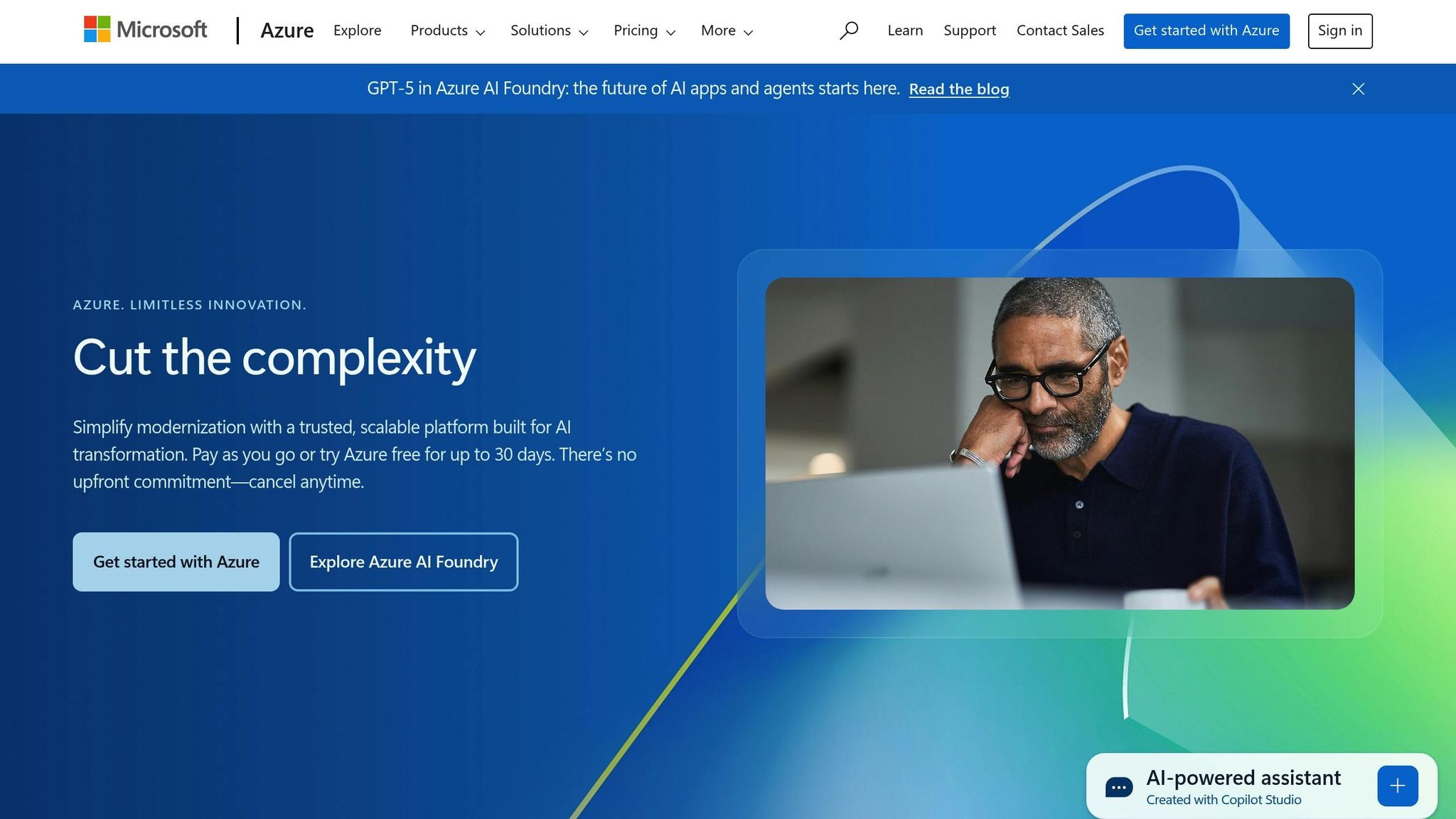
Task: Click the chat bubble assistant icon
Action: (x=1118, y=787)
